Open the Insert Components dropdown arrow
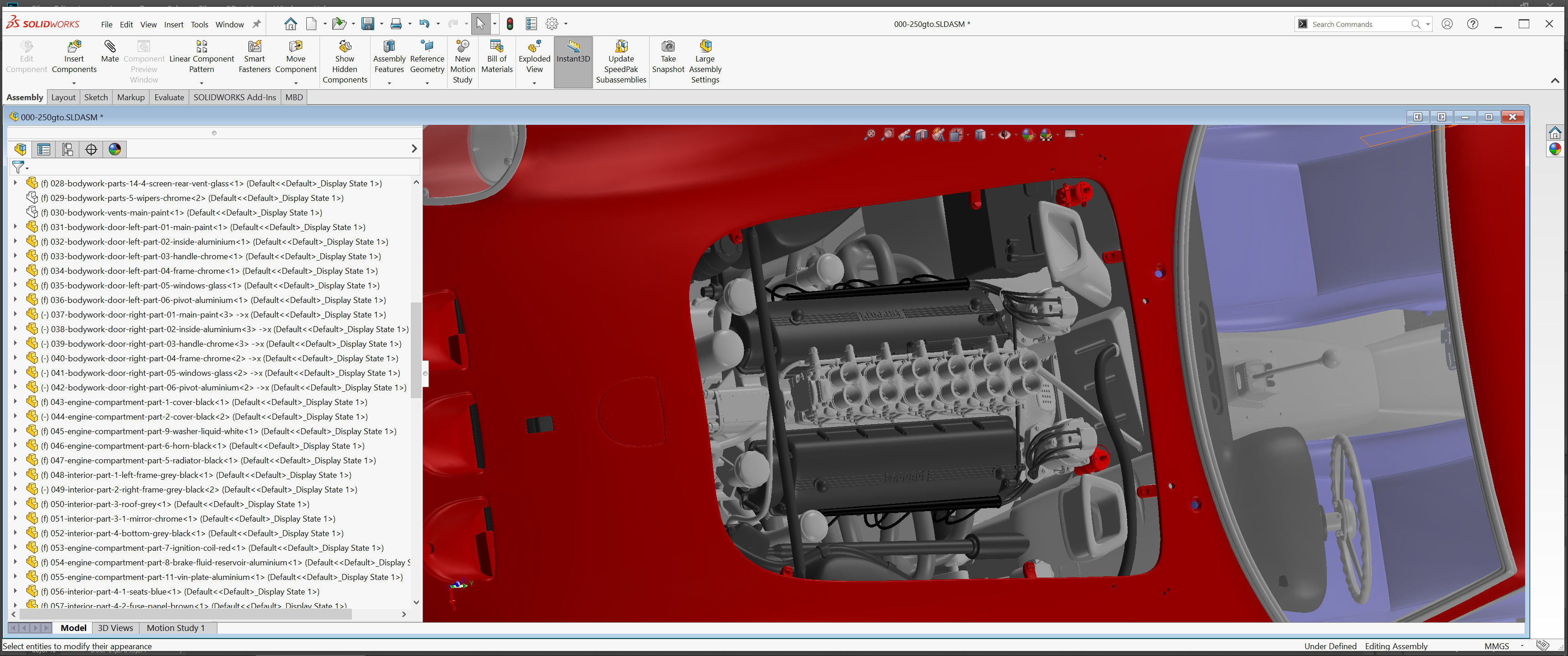 (74, 83)
